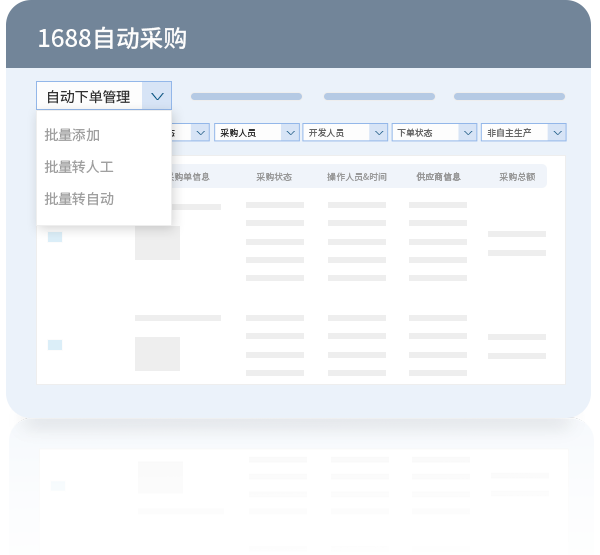Expand the 下单状态 filter dropdown
This screenshot has width=600, height=555.
click(434, 132)
